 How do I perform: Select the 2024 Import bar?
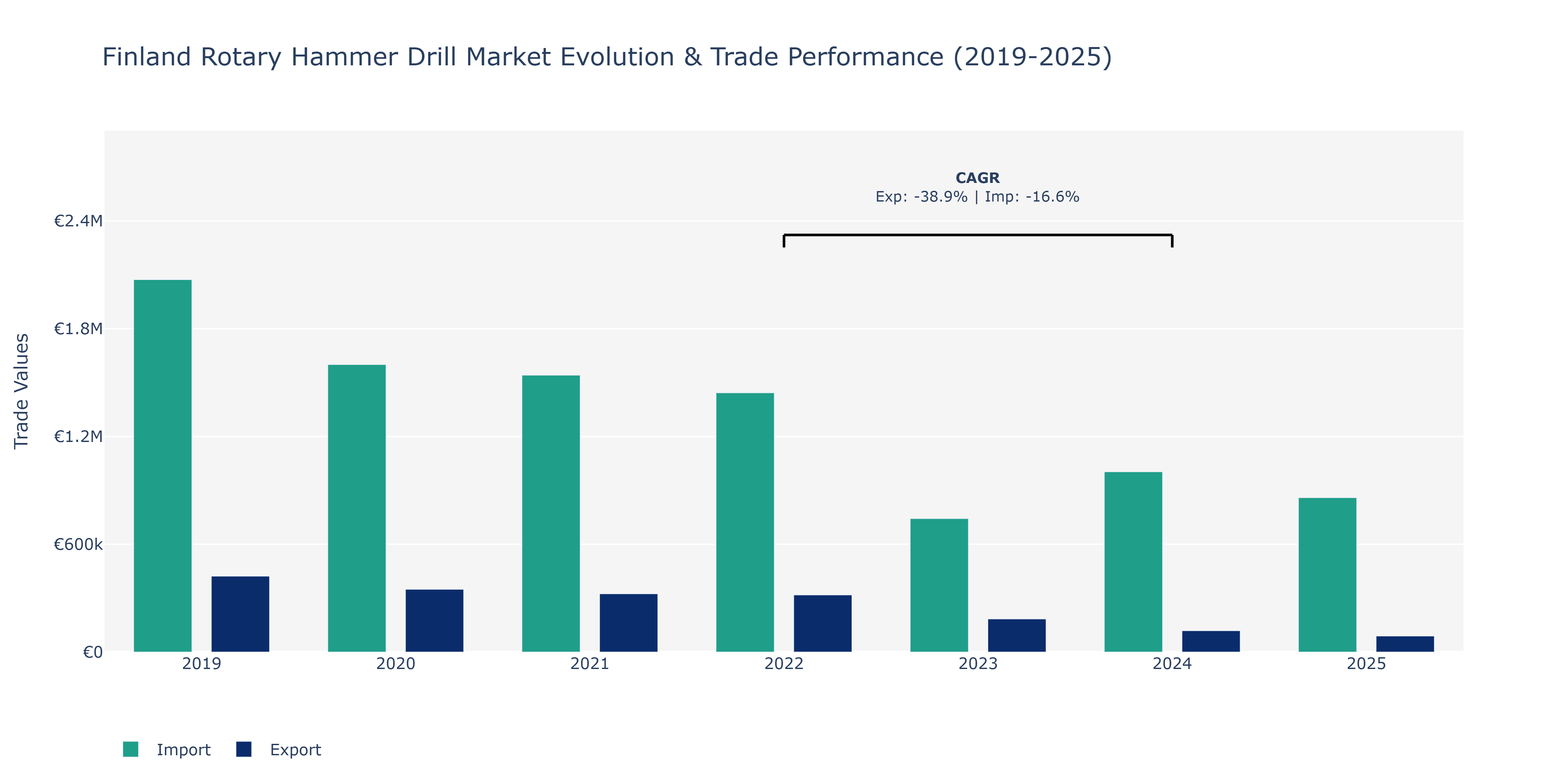[1134, 562]
